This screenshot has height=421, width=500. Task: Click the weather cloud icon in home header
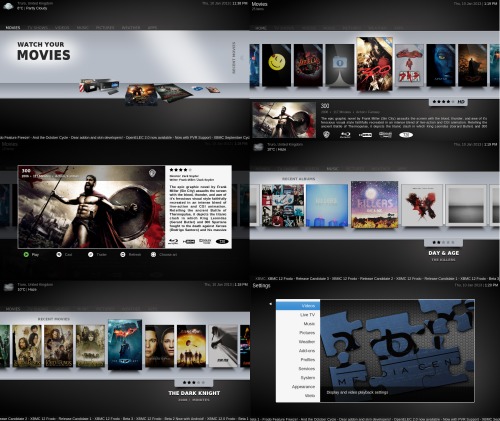8,6
